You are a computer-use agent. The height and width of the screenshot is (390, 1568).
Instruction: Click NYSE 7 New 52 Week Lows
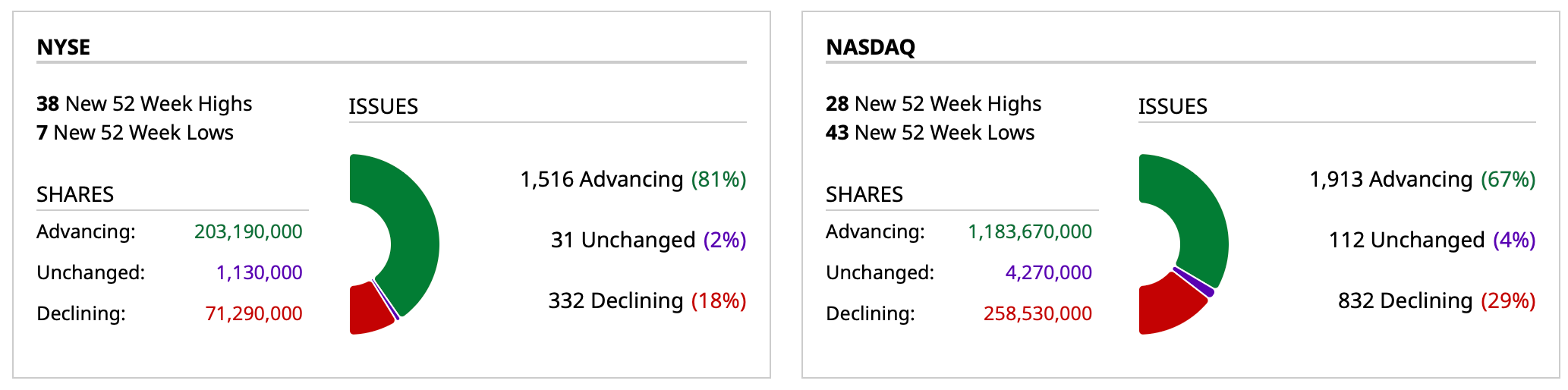click(x=135, y=133)
